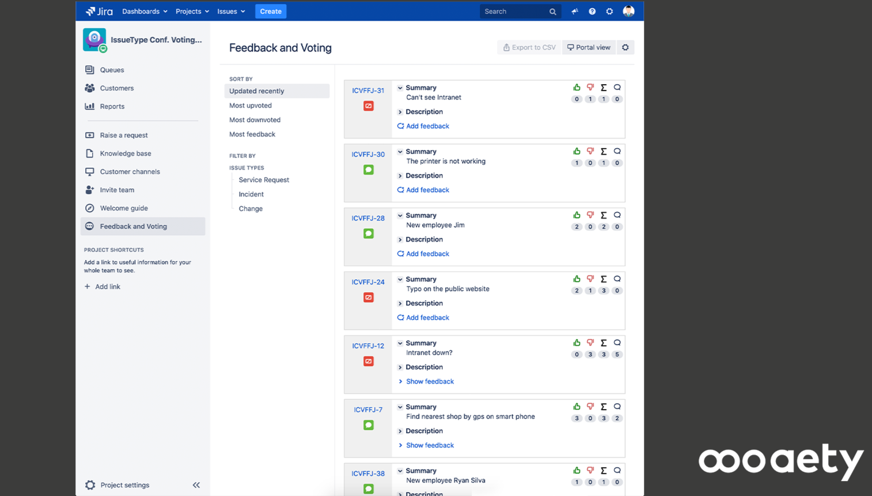872x496 pixels.
Task: Open the settings gear beside Portal view
Action: pyautogui.click(x=626, y=47)
